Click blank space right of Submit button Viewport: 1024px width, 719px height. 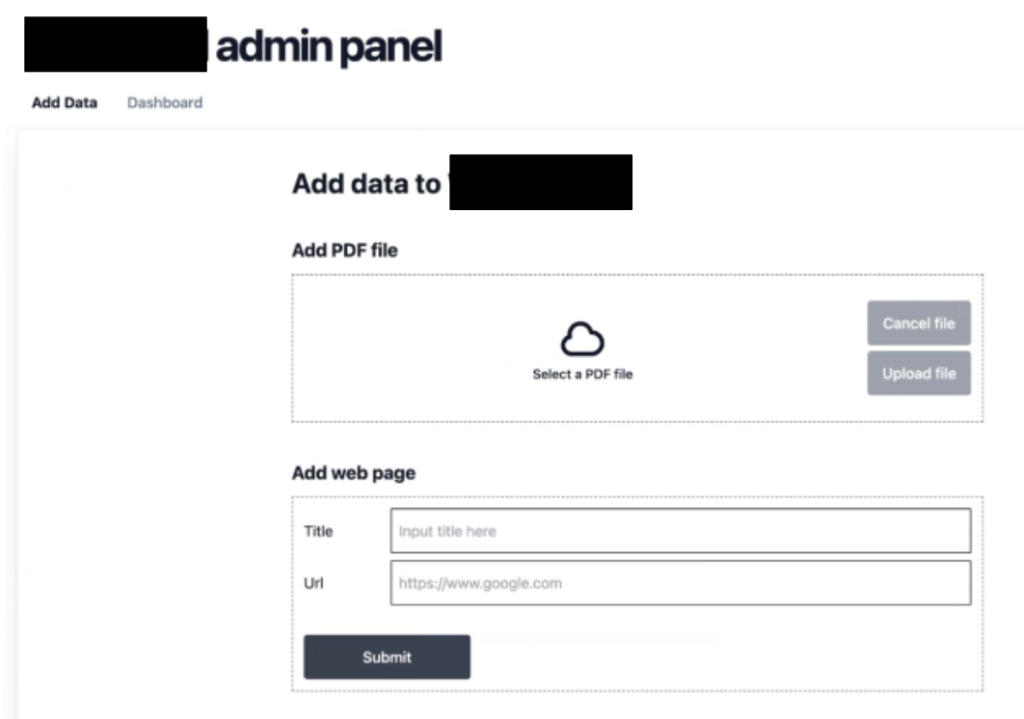click(720, 657)
